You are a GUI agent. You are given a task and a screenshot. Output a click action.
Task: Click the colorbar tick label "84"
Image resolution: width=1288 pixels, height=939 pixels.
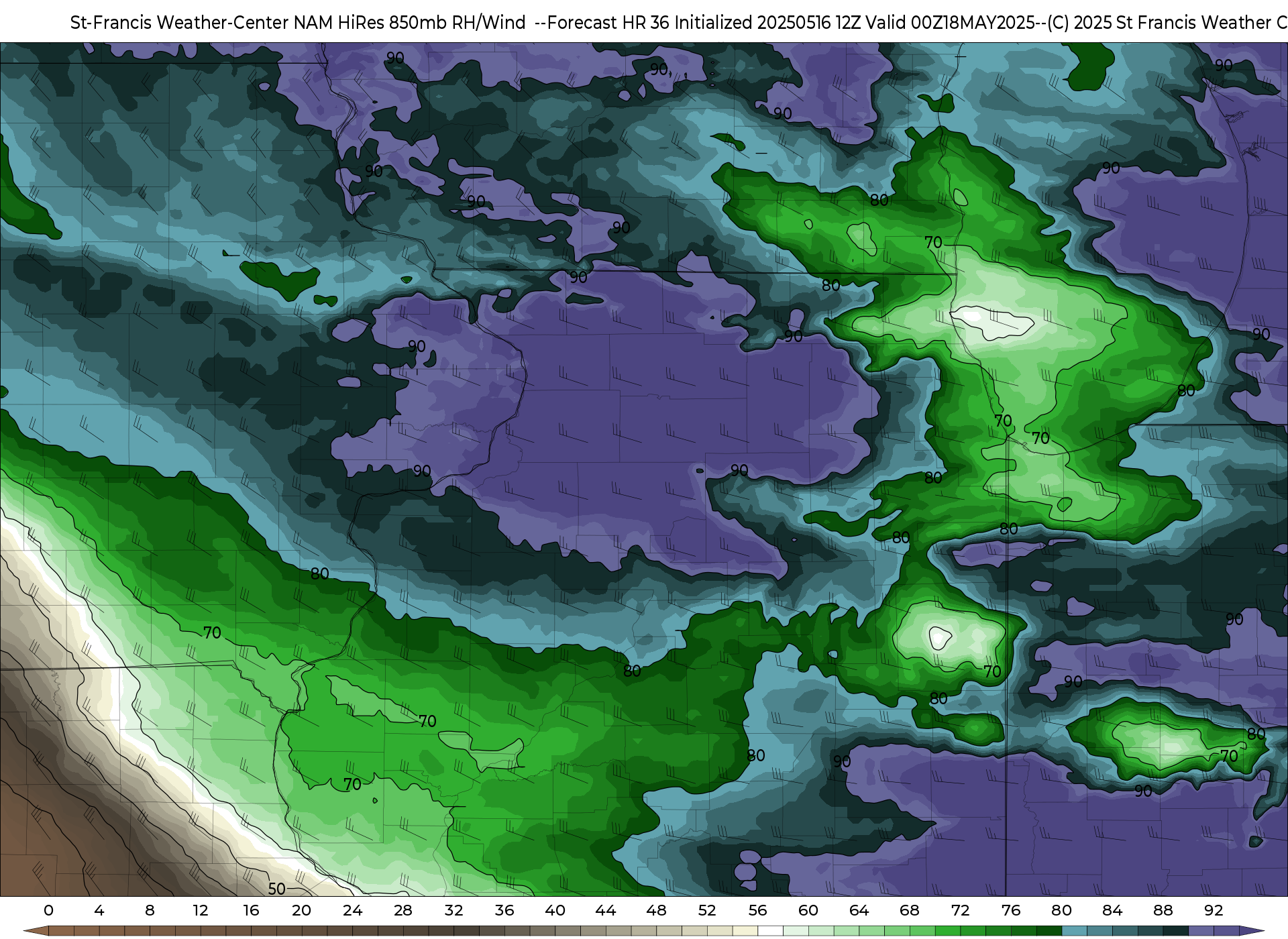[x=1112, y=911]
